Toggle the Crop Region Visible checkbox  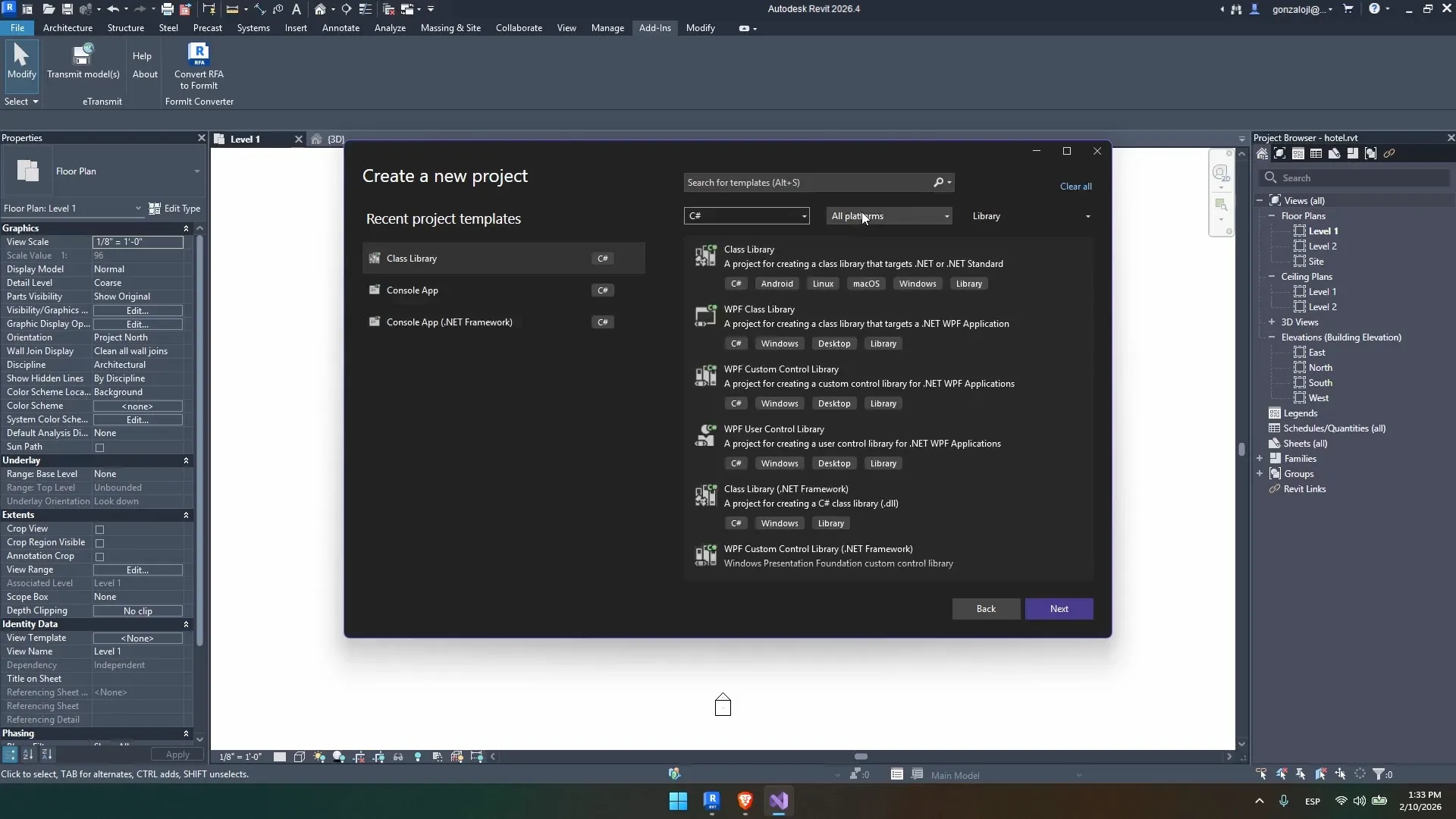(99, 544)
